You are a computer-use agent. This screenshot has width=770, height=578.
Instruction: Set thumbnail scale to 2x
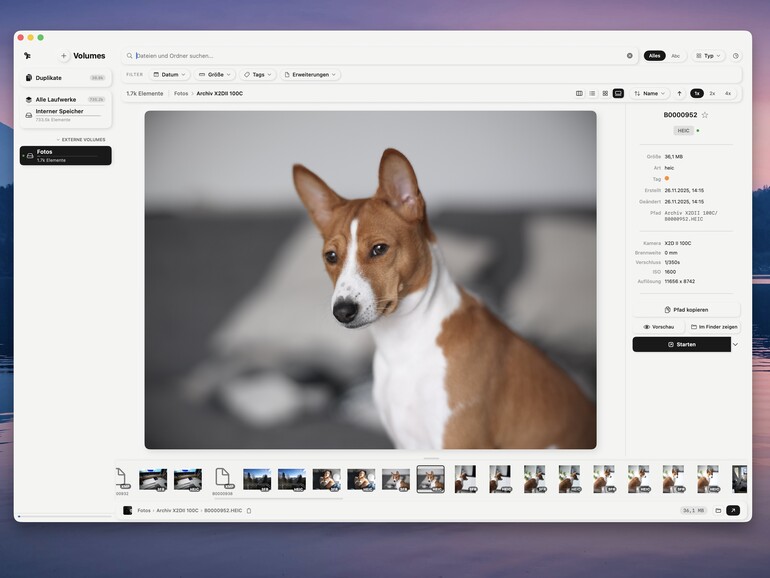coord(712,93)
